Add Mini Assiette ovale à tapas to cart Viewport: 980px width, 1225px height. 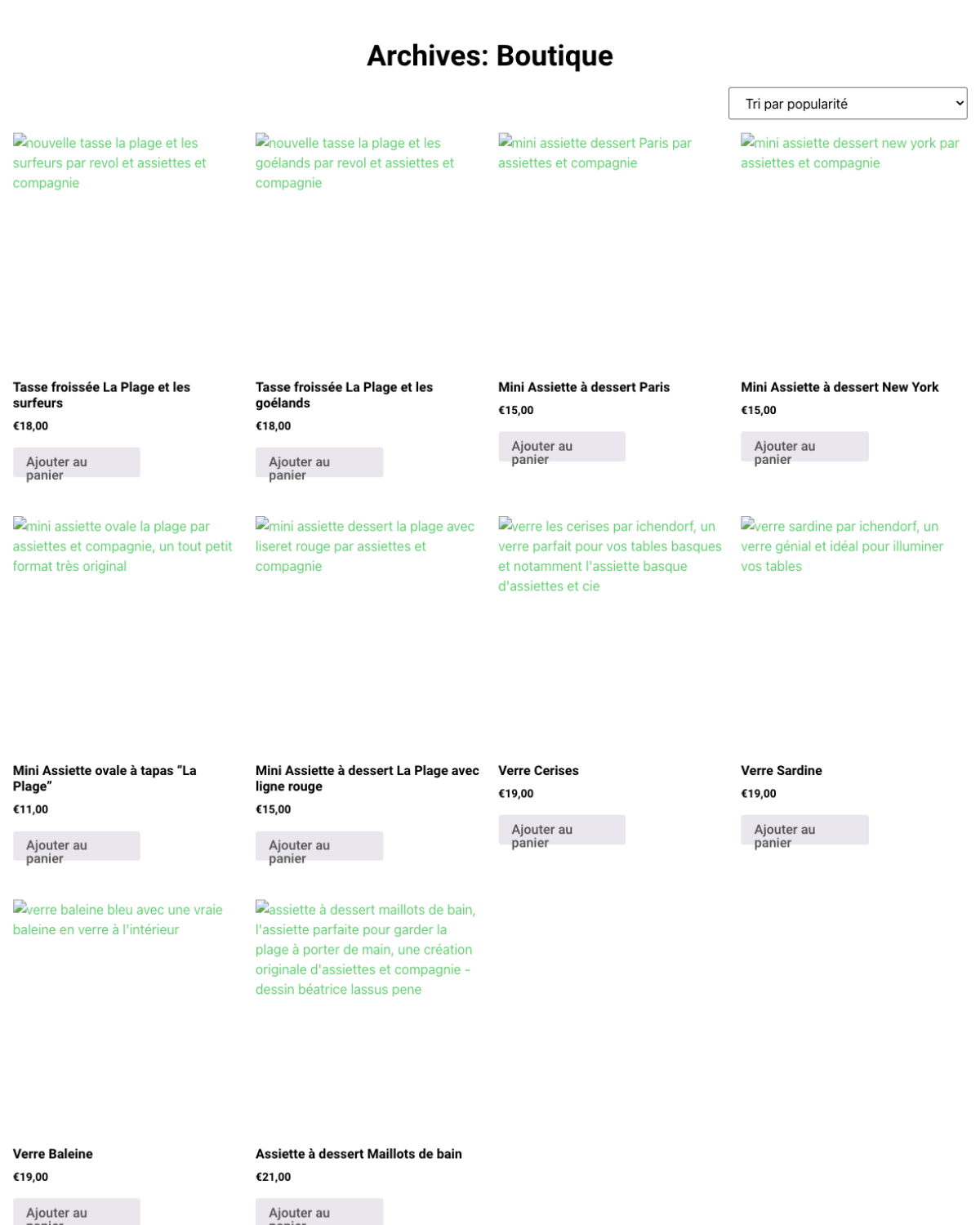76,846
